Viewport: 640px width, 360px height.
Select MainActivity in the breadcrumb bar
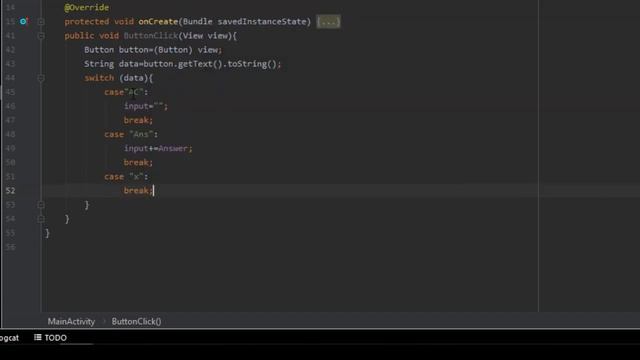coord(71,321)
